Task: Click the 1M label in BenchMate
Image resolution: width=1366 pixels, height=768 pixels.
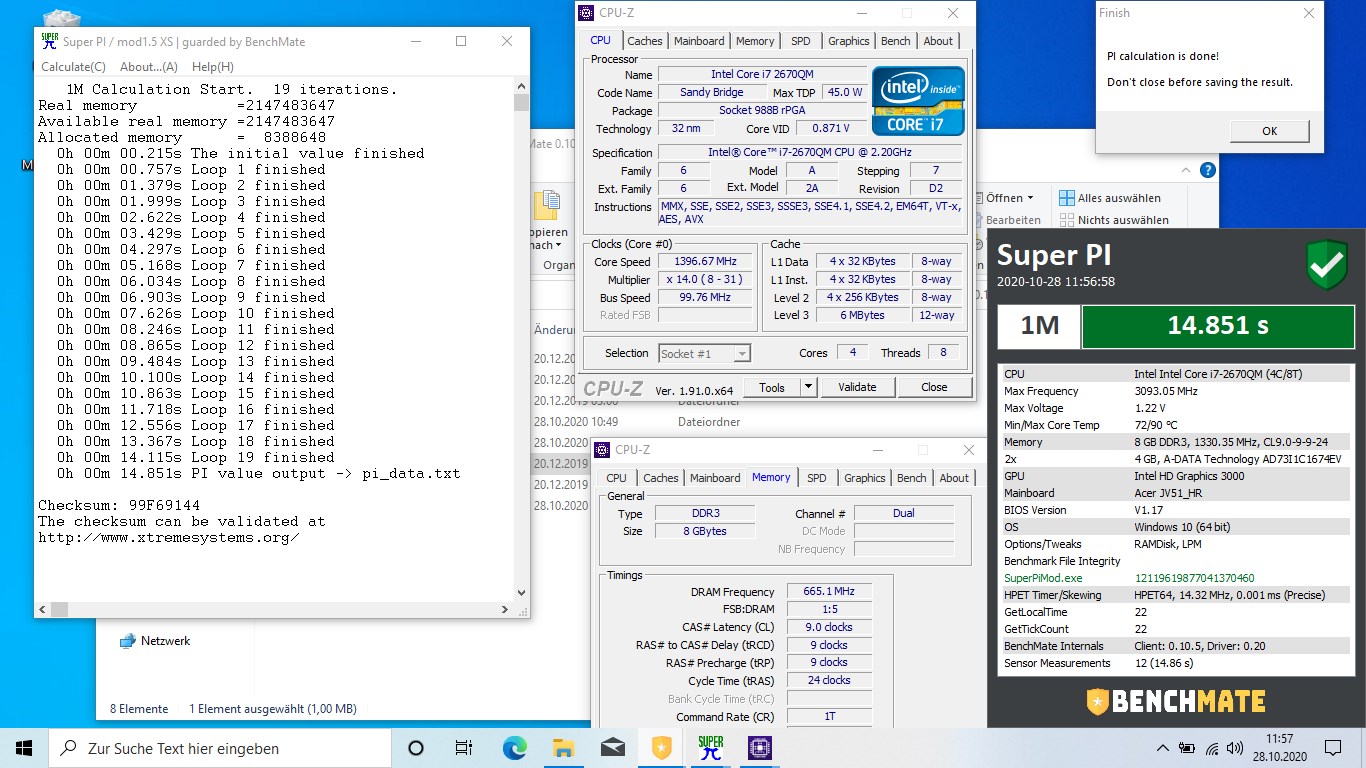Action: (1039, 326)
